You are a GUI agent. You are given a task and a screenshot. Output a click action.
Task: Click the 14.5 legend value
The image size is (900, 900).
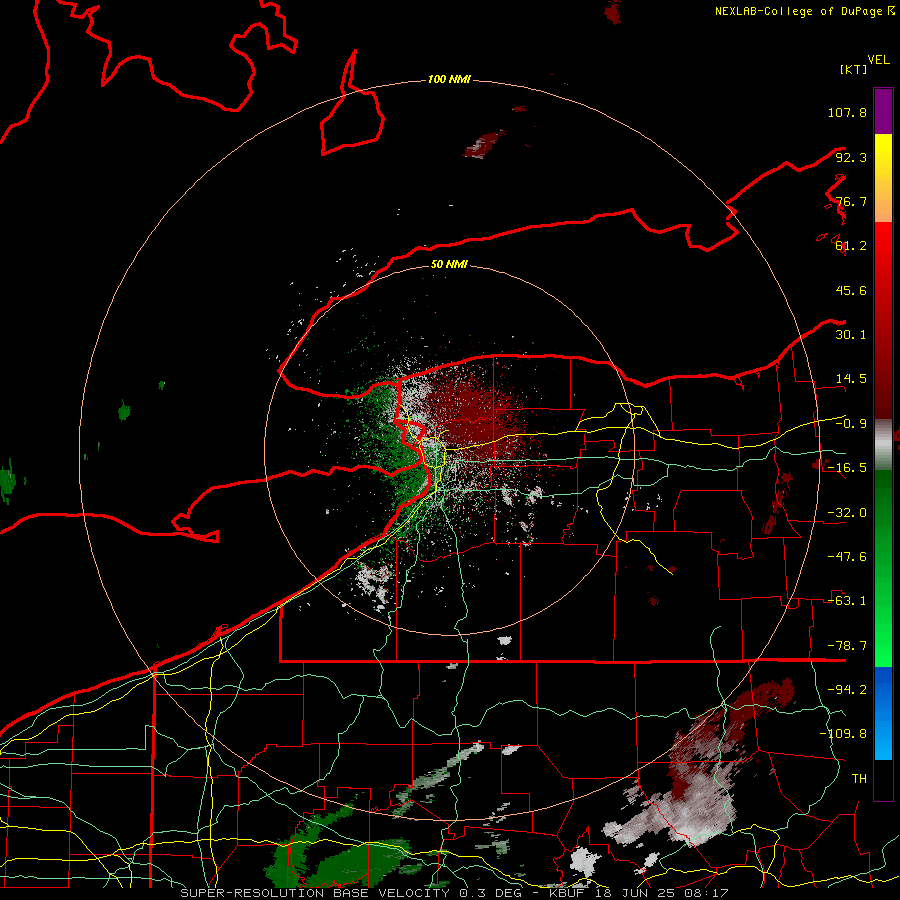[x=851, y=379]
